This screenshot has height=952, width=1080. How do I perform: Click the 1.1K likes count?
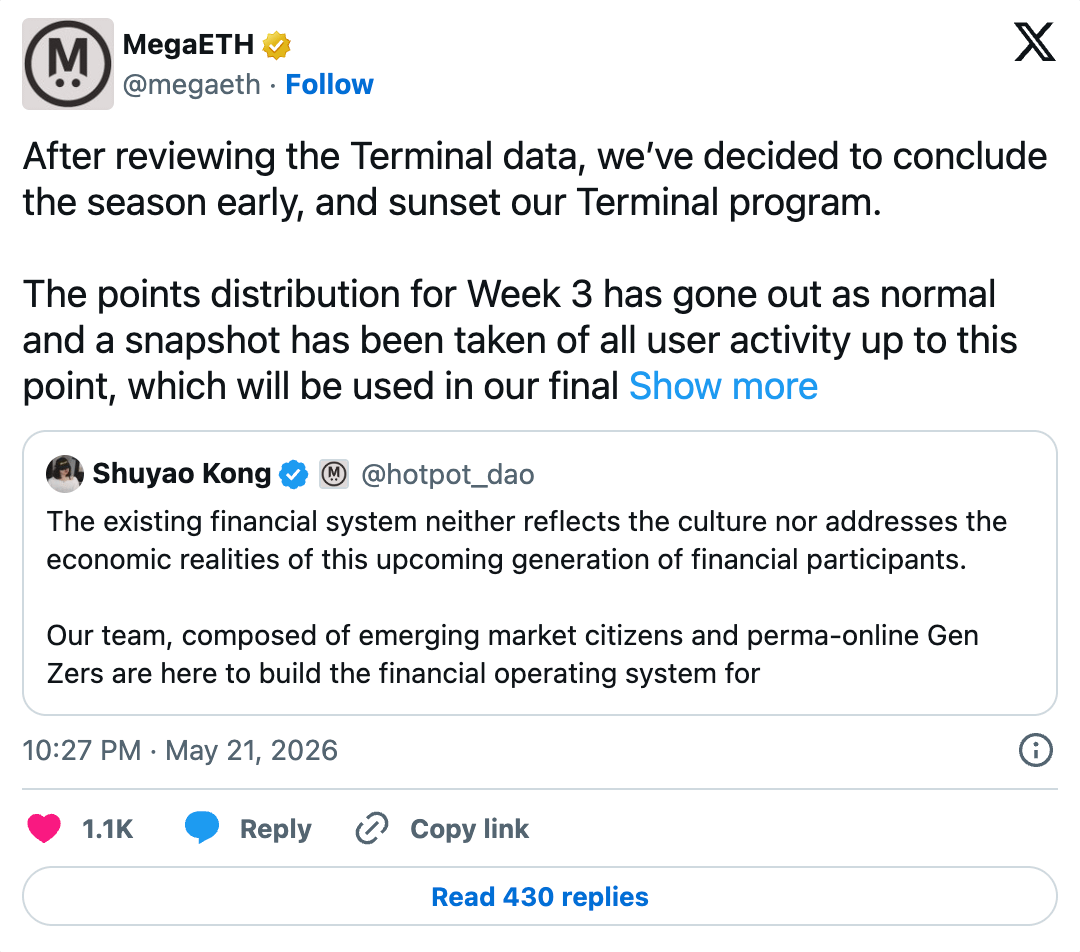pyautogui.click(x=107, y=829)
